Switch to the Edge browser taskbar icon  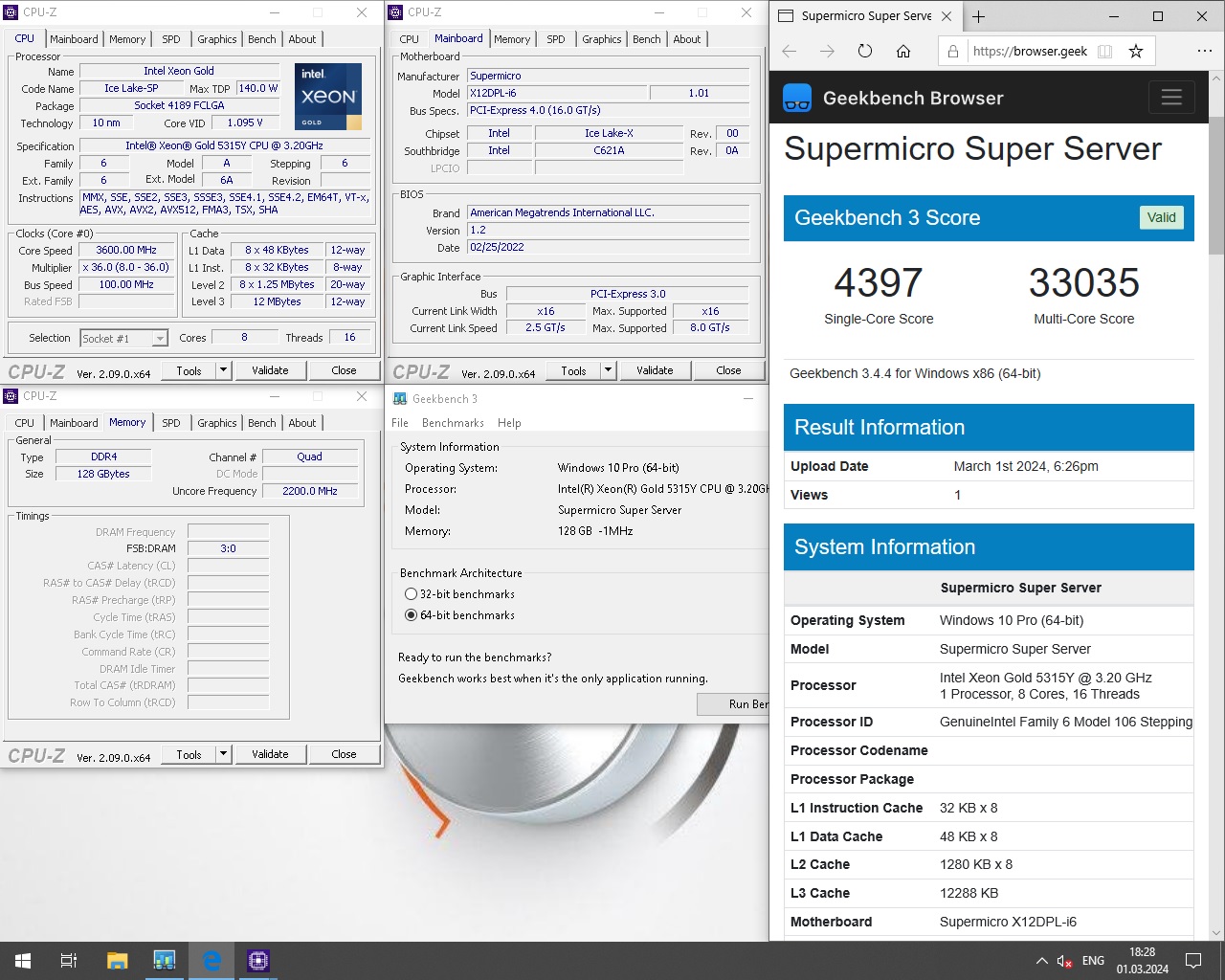[212, 961]
